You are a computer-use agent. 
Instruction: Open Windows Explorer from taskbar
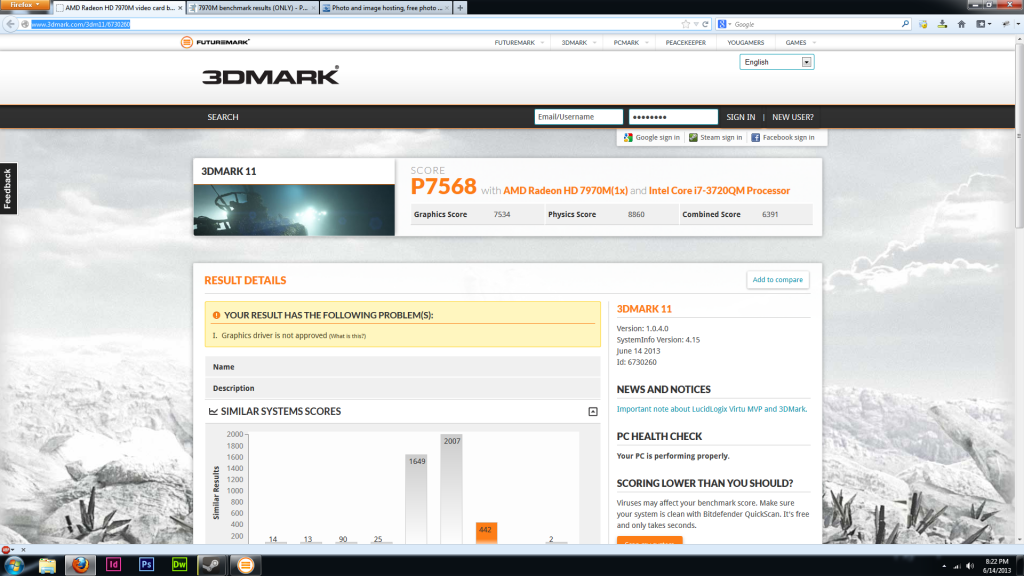pyautogui.click(x=47, y=565)
